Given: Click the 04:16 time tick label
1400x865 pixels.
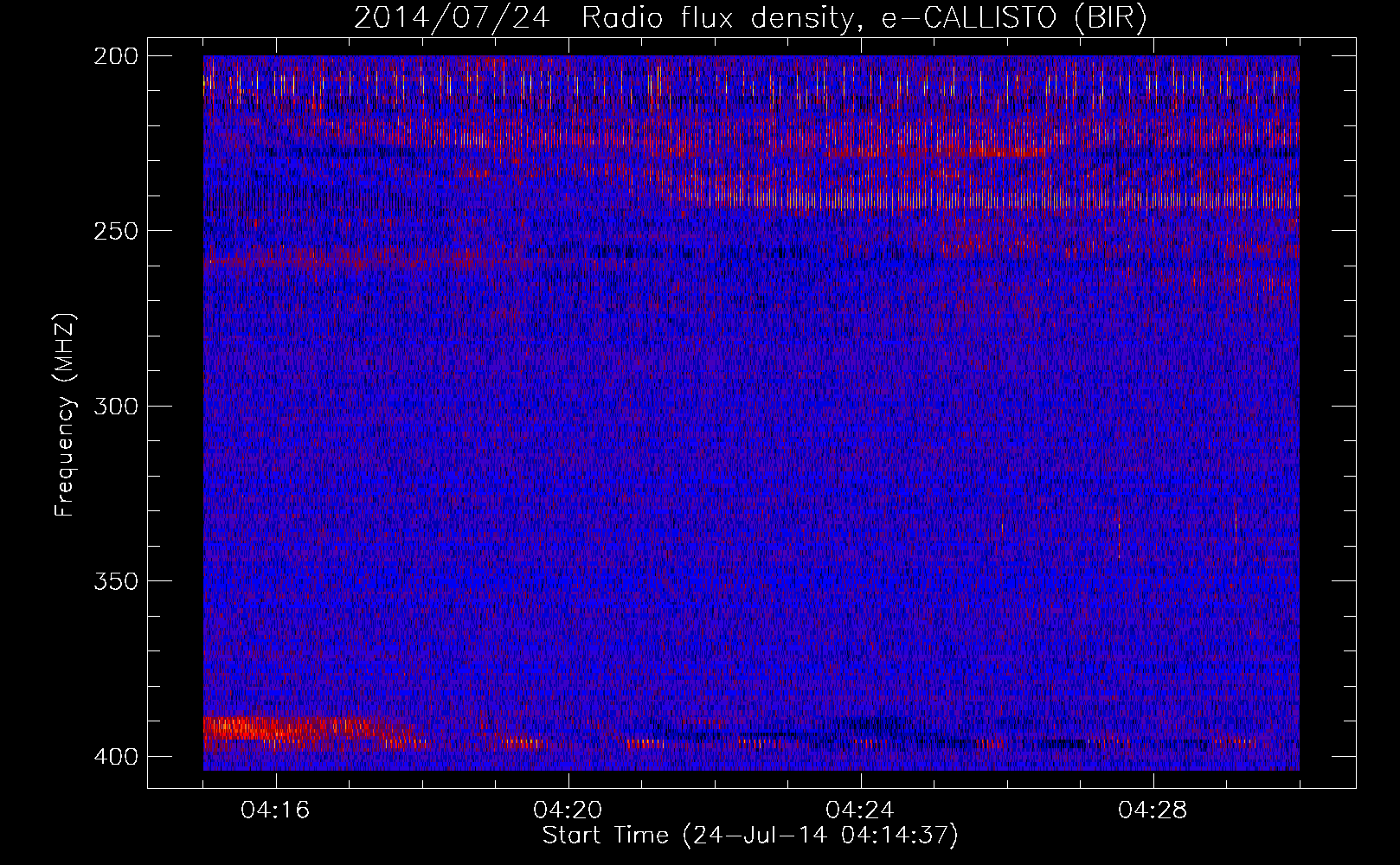Looking at the screenshot, I should coord(276,811).
